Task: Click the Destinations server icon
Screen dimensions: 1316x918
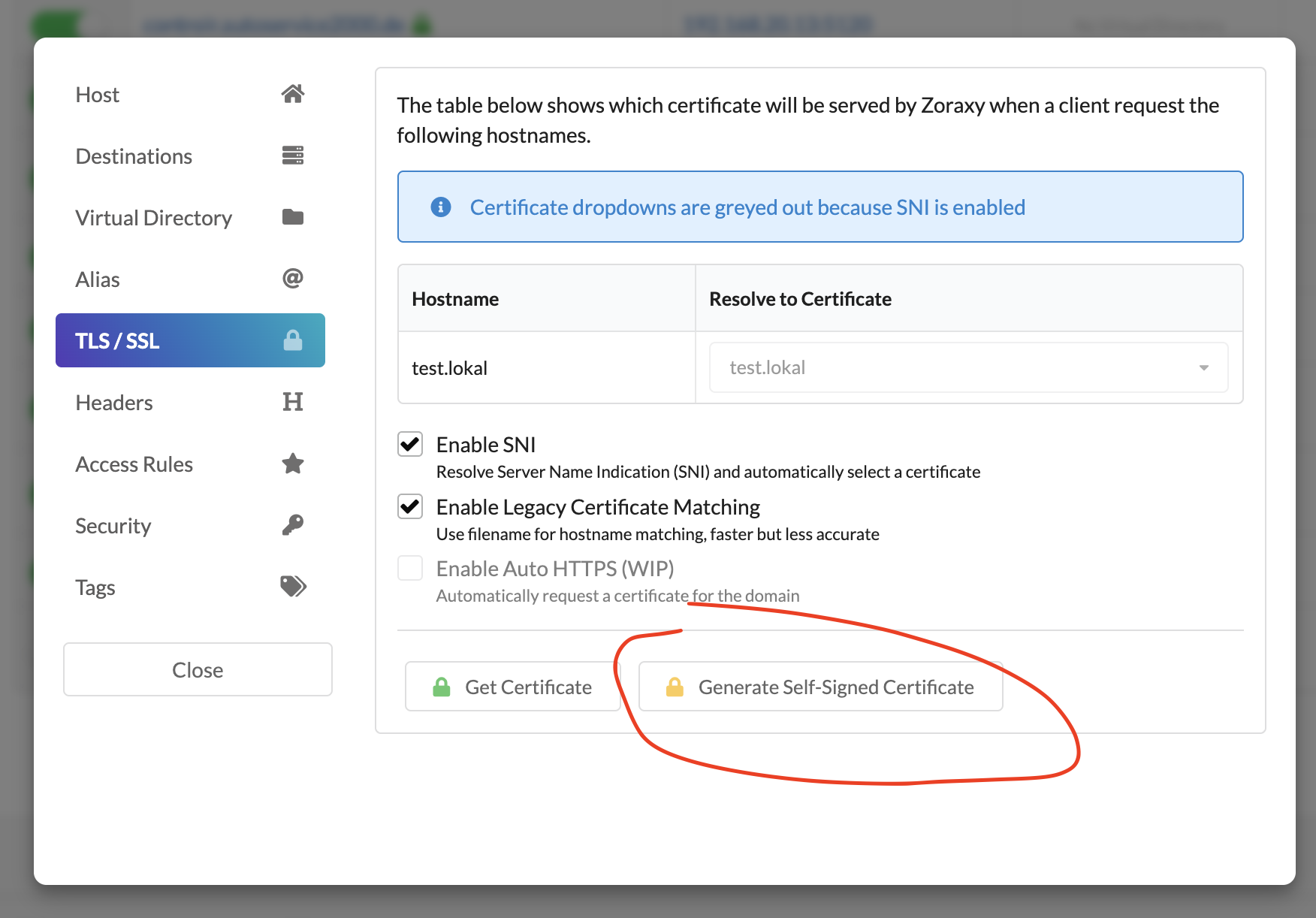Action: coord(293,156)
